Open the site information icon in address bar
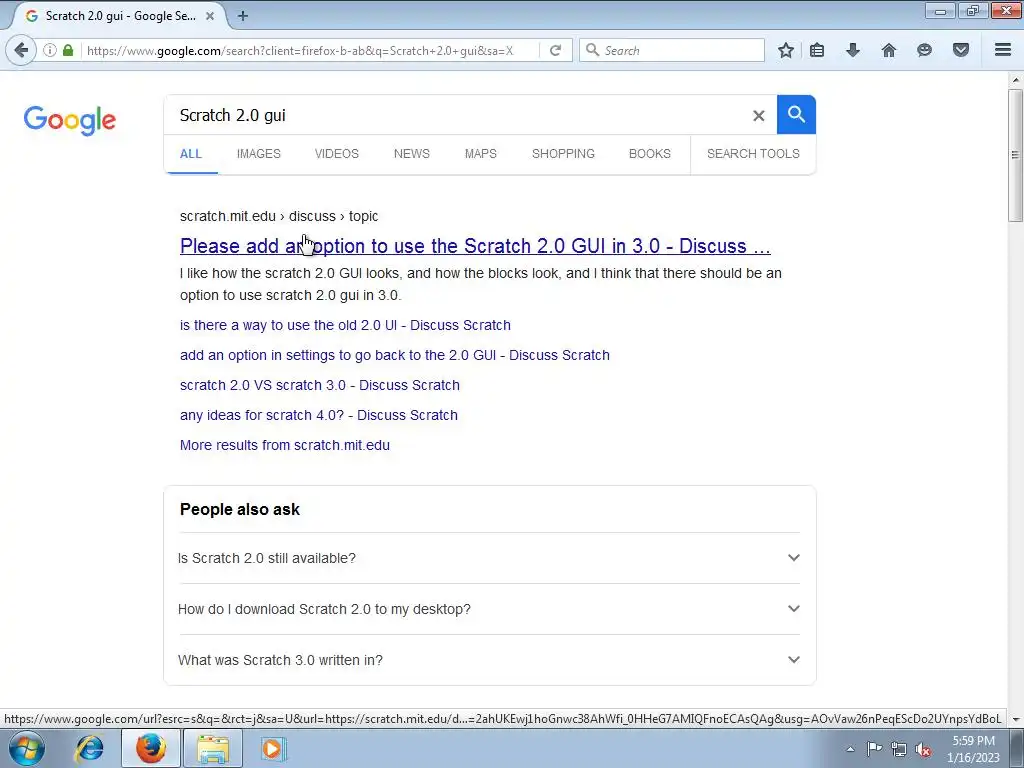 tap(50, 50)
